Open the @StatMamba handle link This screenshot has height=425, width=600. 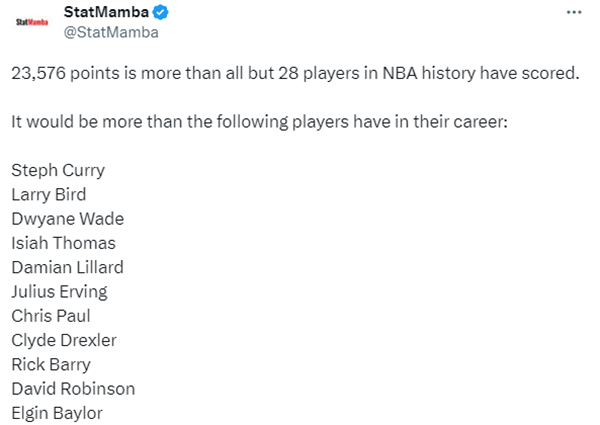(x=110, y=33)
